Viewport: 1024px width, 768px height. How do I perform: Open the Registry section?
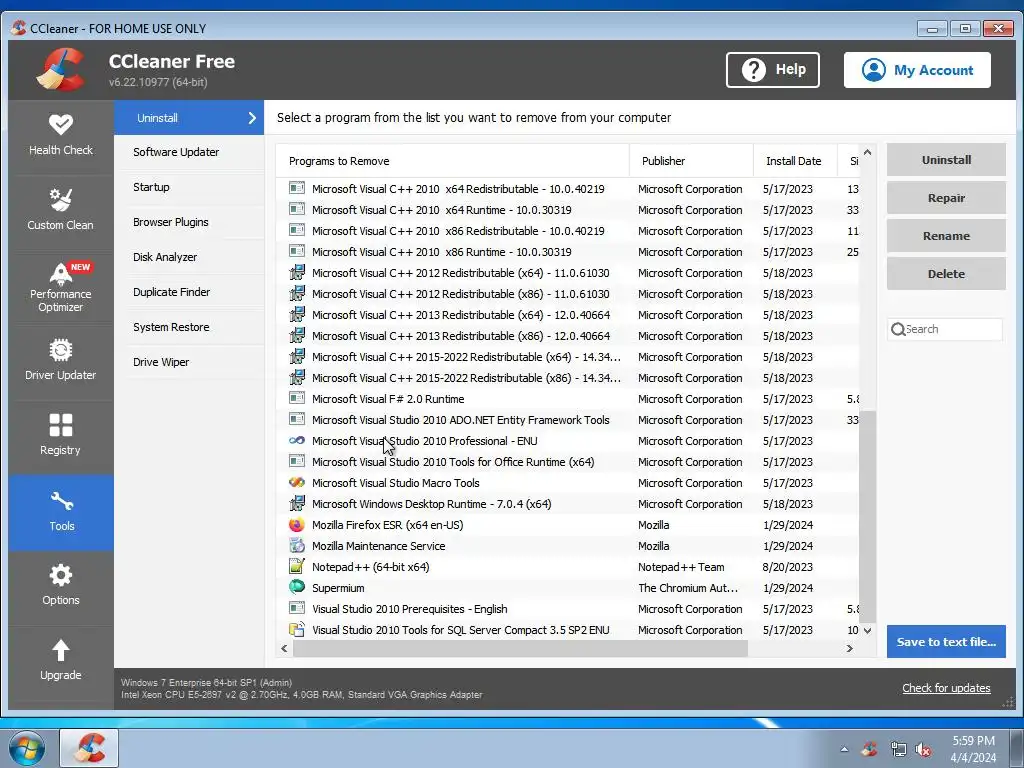pyautogui.click(x=61, y=437)
